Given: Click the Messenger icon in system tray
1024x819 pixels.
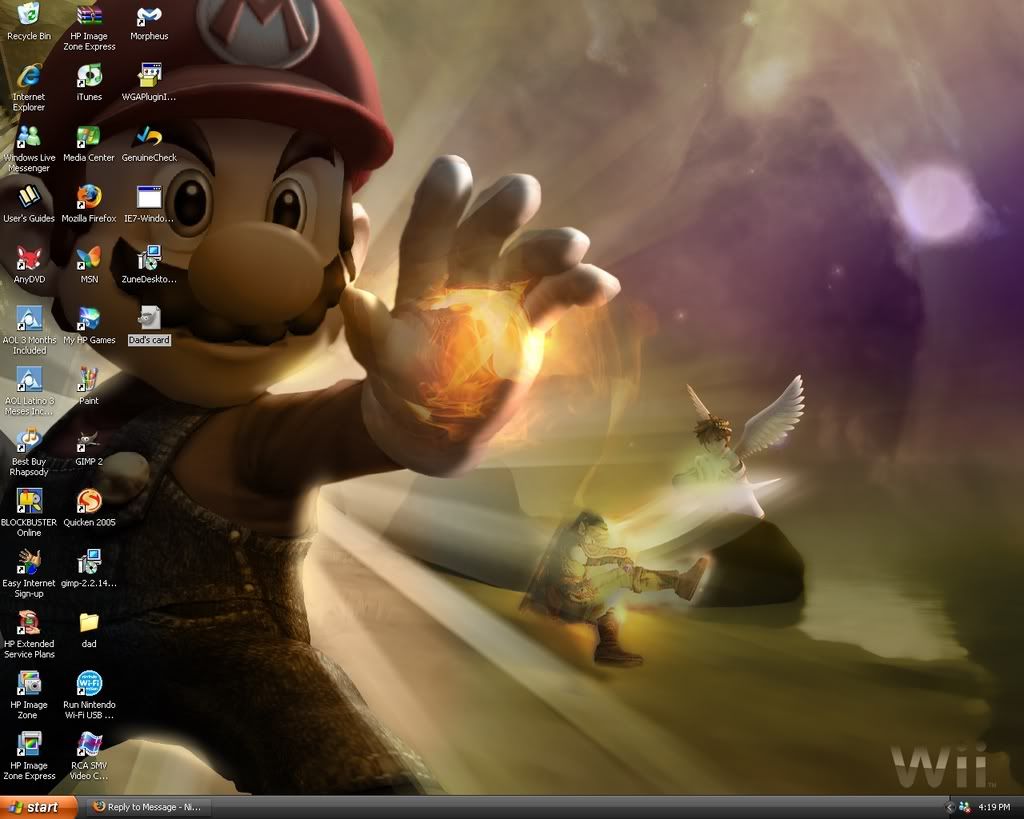Looking at the screenshot, I should 965,808.
